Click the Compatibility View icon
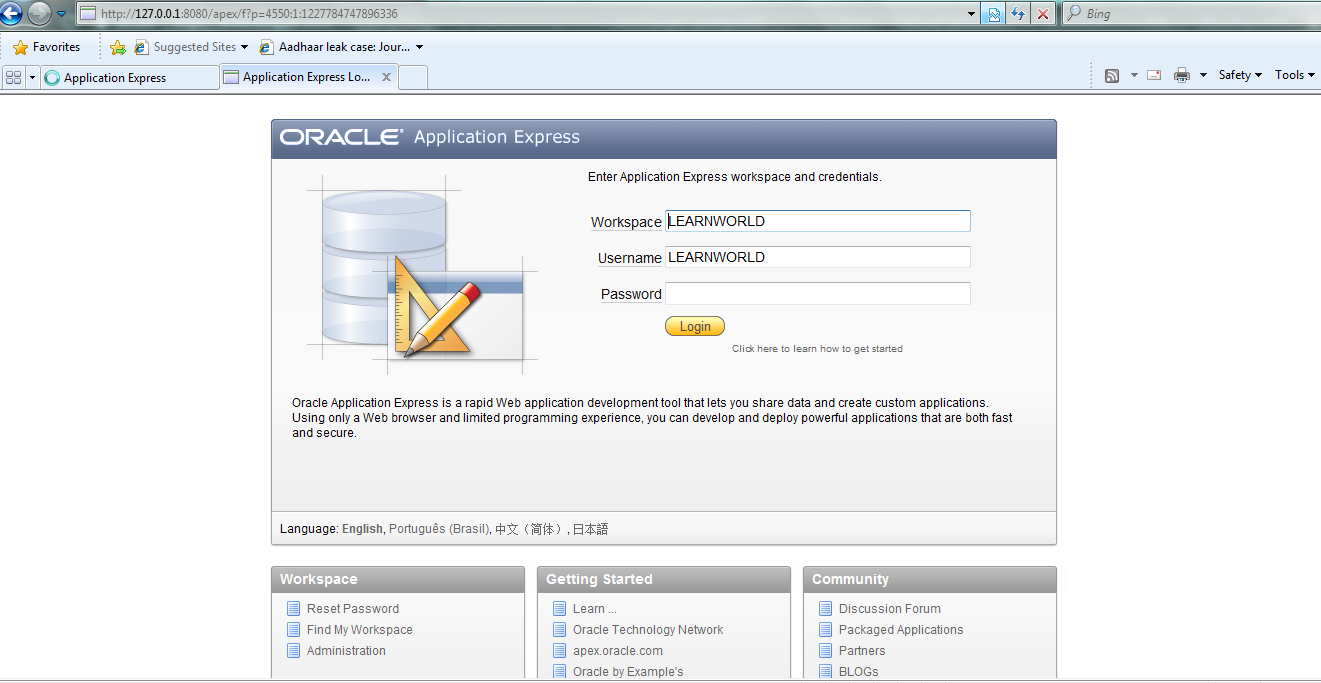Image resolution: width=1321 pixels, height=683 pixels. [x=993, y=13]
